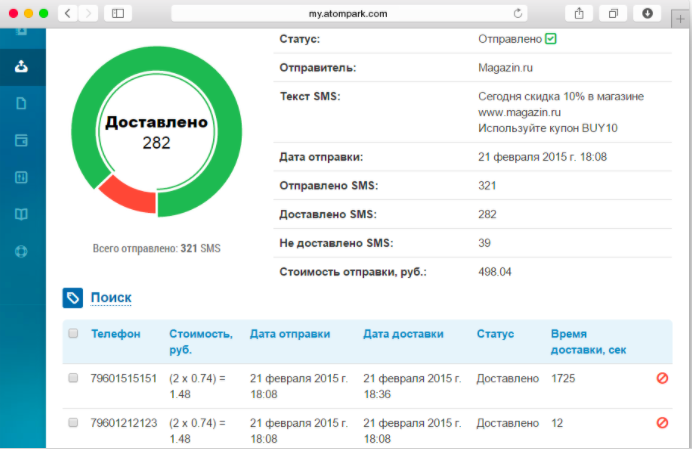Open the Share menu in Safari toolbar
The height and width of the screenshot is (451, 692).
click(579, 13)
